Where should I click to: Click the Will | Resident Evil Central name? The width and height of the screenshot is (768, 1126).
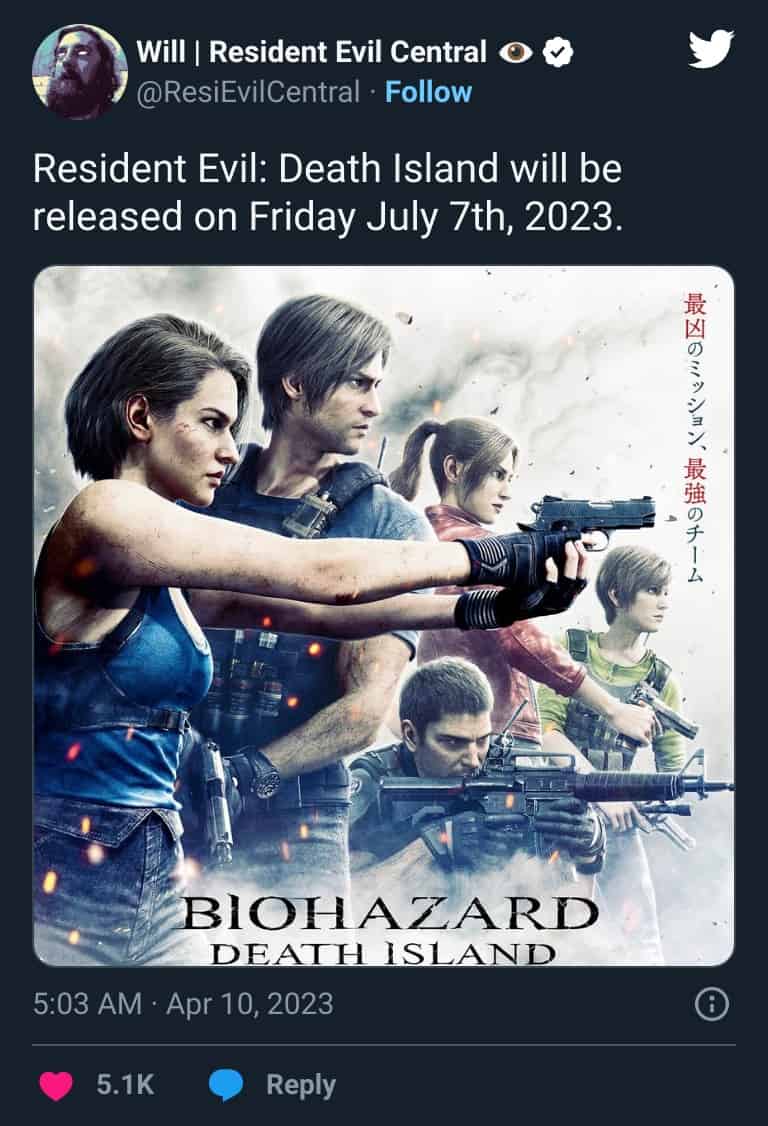tap(311, 52)
